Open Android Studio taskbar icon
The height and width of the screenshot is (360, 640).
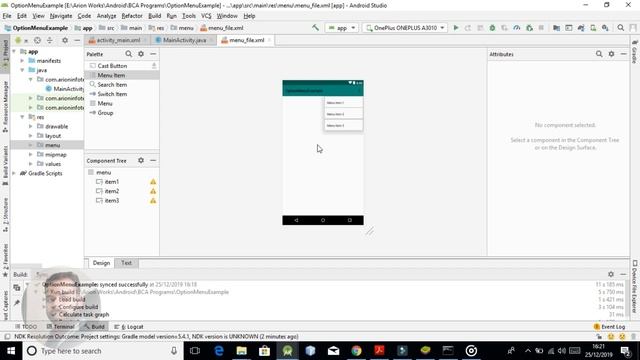[287, 351]
